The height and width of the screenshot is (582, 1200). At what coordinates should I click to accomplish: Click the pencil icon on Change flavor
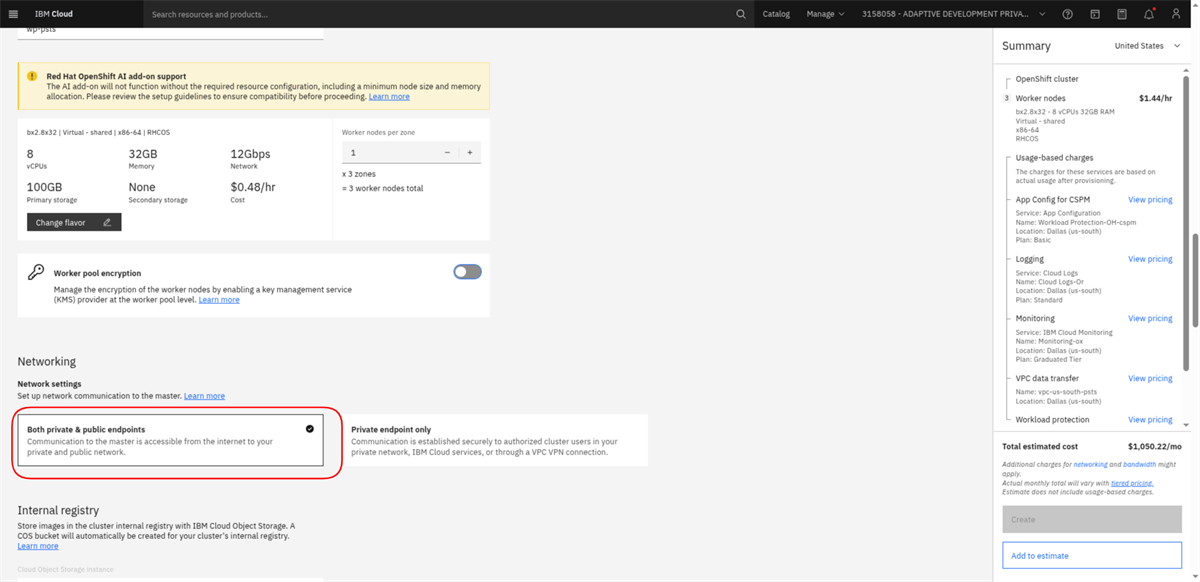[x=107, y=222]
